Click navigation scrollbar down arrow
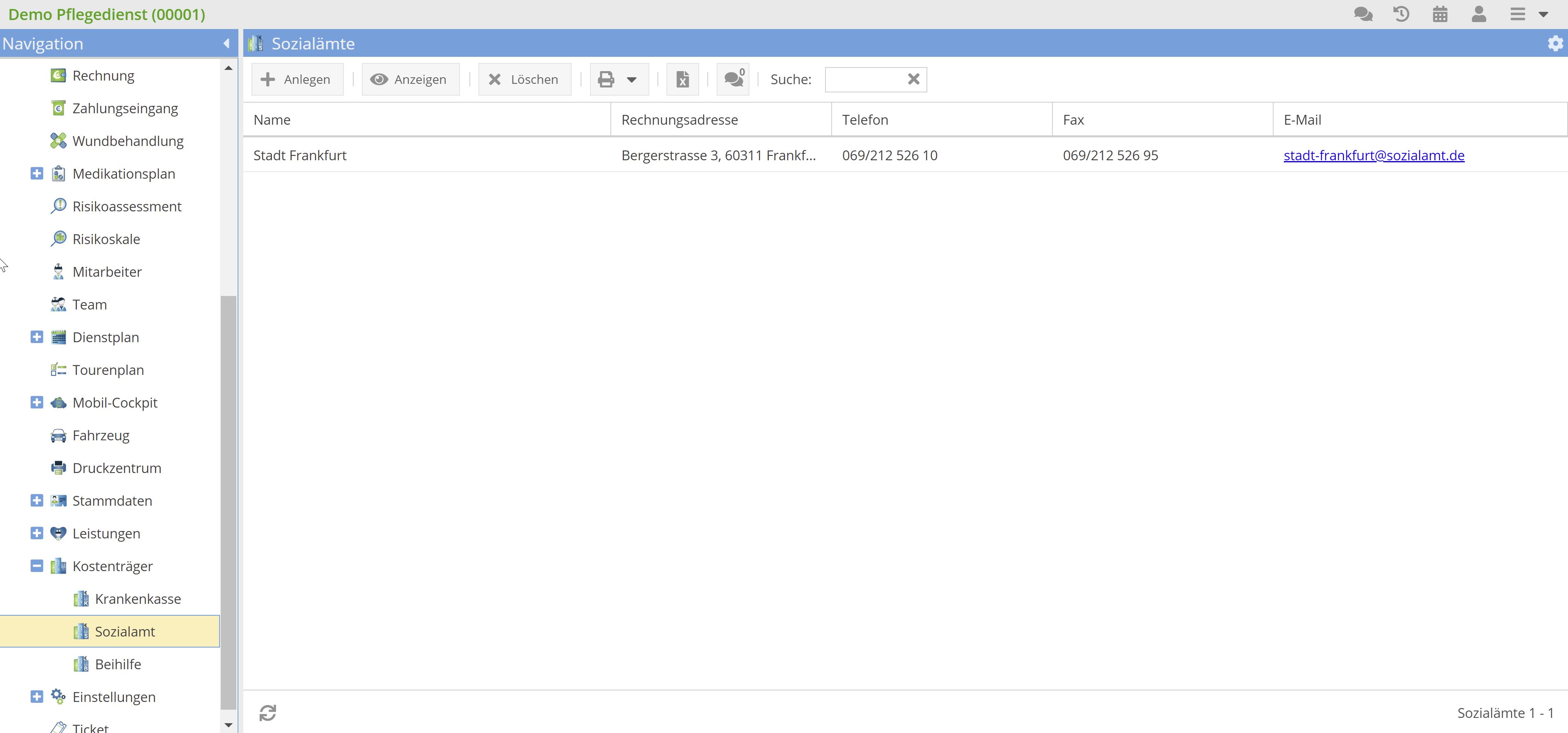 point(228,724)
